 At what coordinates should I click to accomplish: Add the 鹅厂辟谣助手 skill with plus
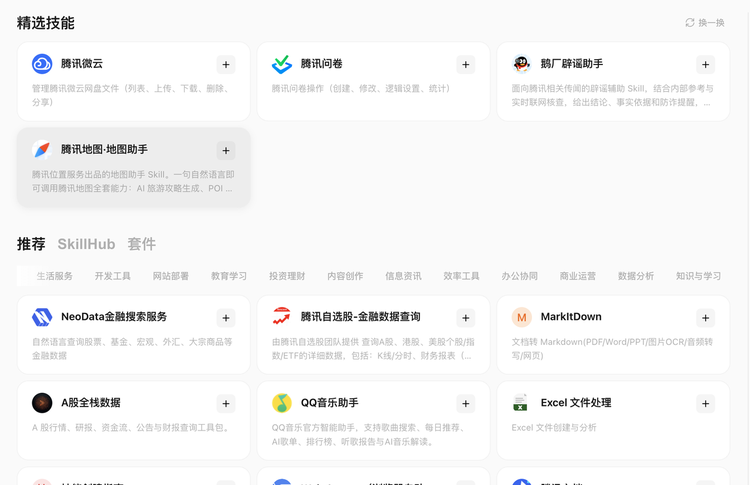point(706,65)
